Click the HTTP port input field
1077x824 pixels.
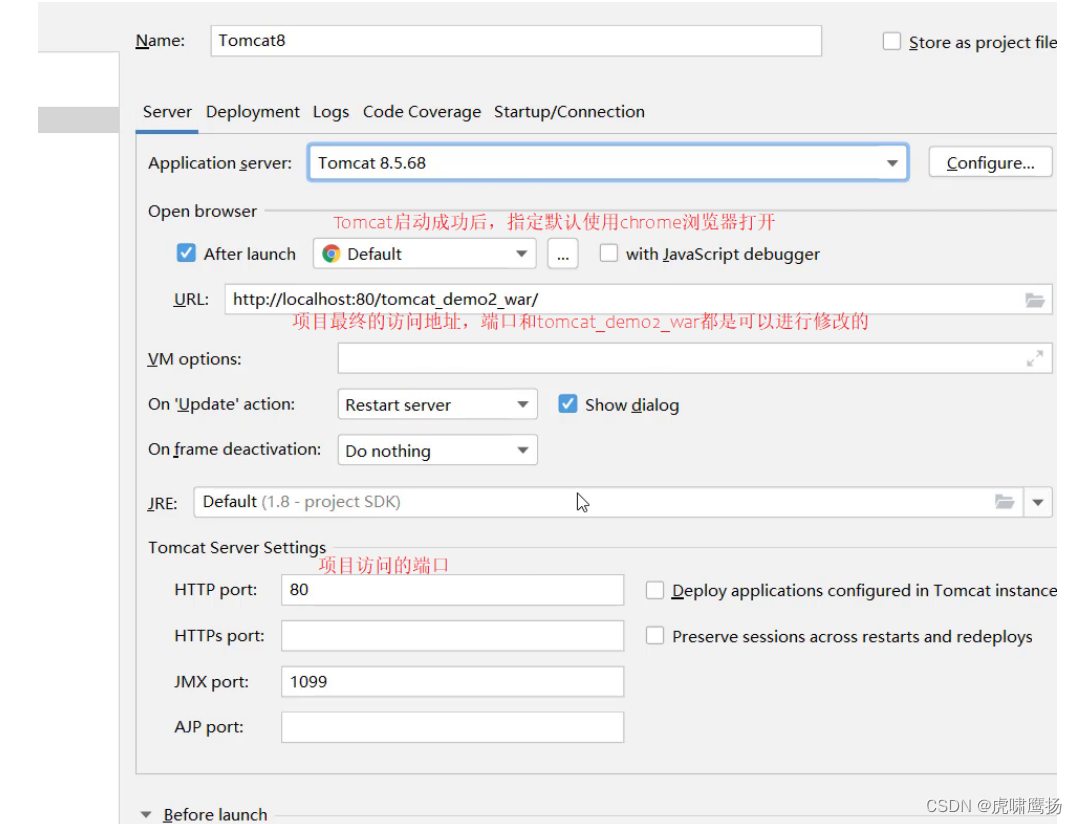(450, 590)
